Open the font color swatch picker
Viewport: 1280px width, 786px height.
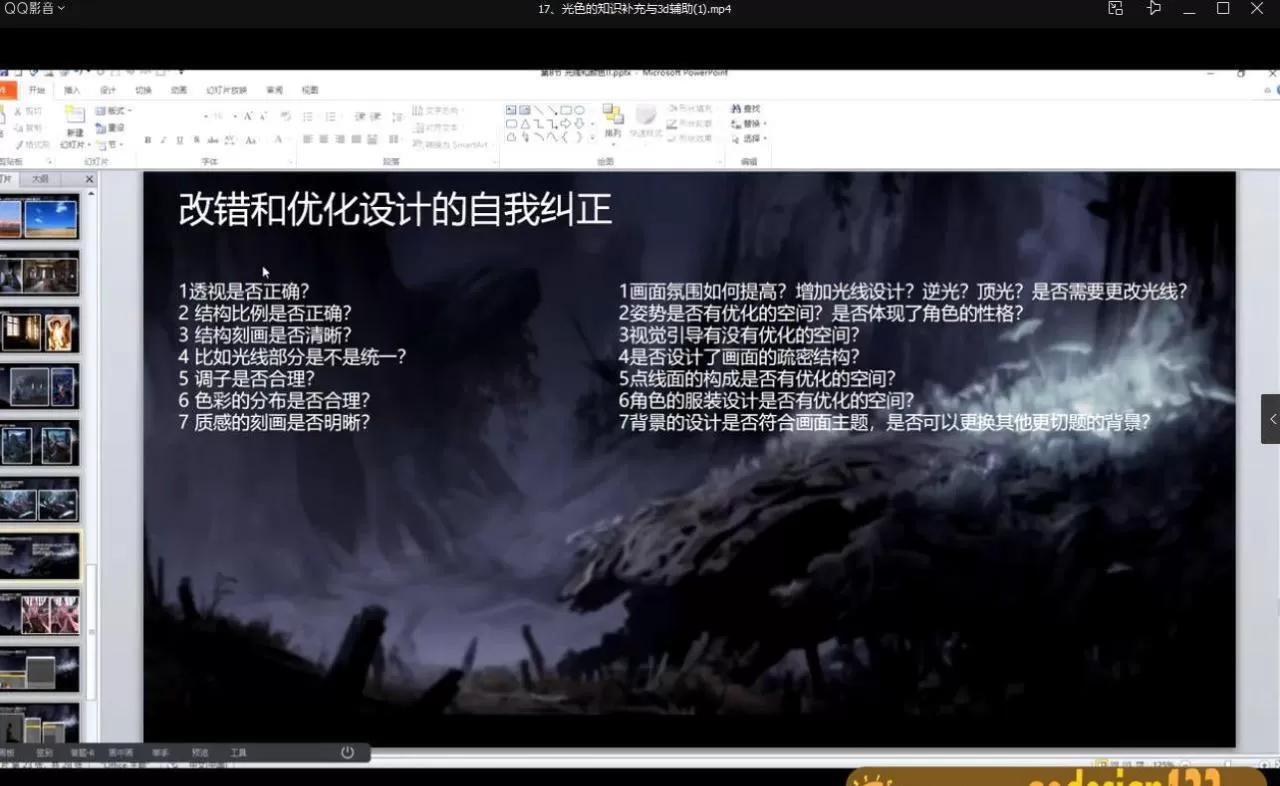click(x=278, y=139)
